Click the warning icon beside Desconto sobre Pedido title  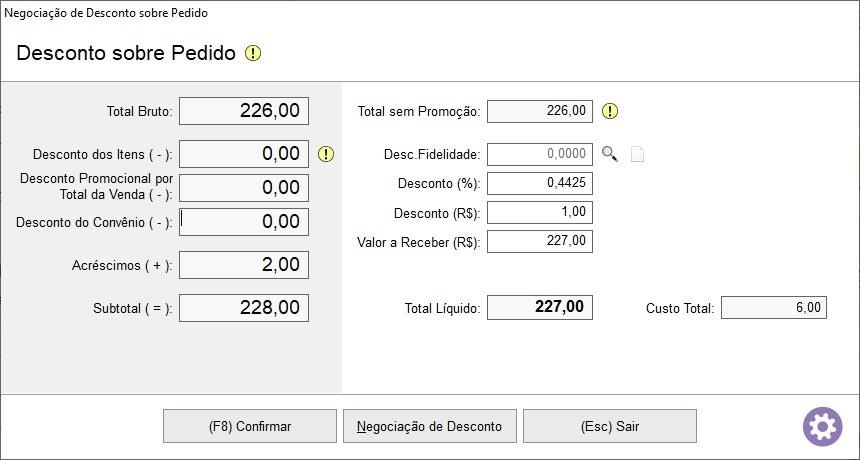click(253, 53)
